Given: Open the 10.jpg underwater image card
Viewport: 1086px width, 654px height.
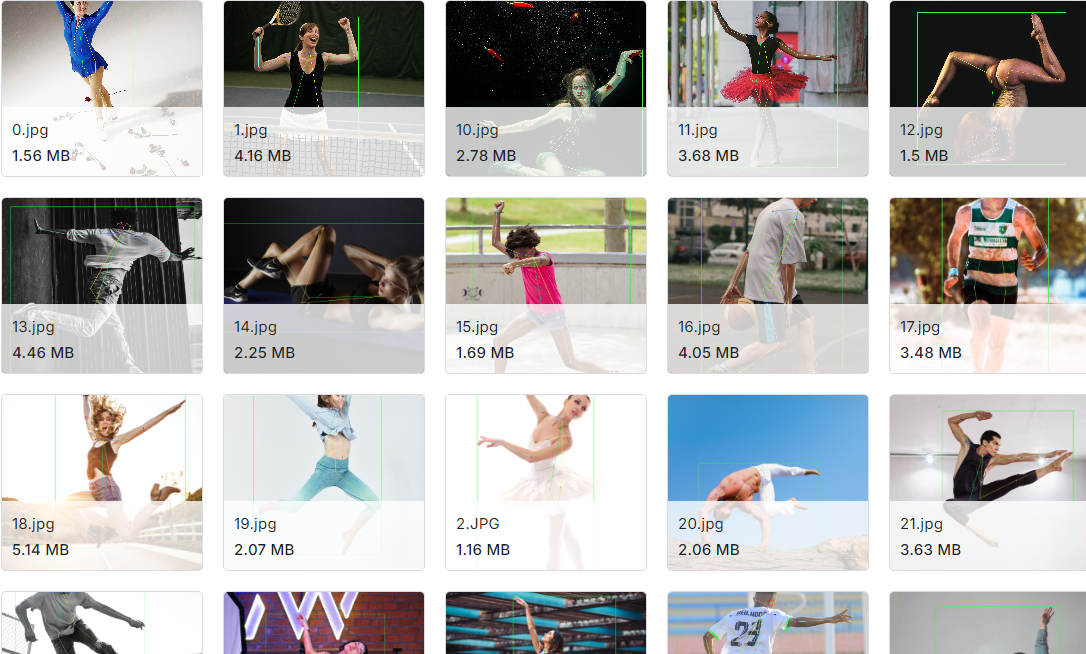Looking at the screenshot, I should coord(546,88).
